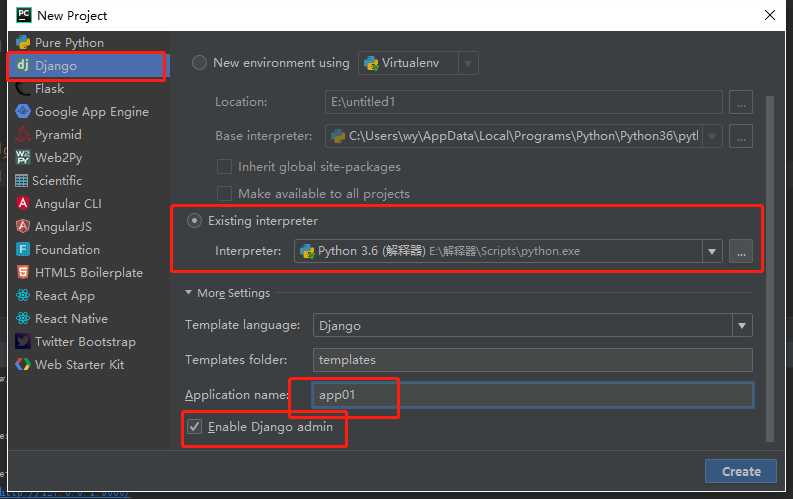Choose Pyramid project type

click(x=58, y=134)
